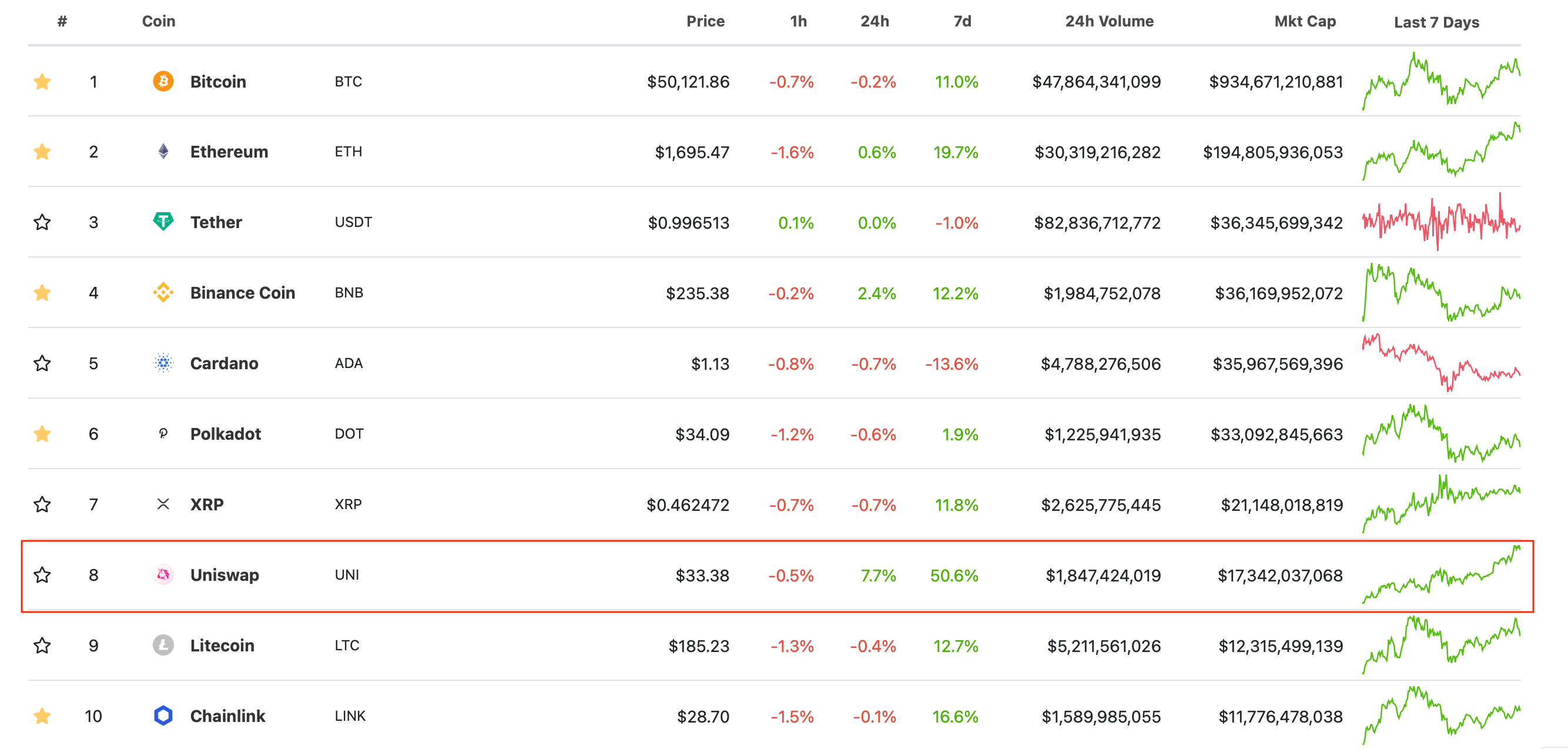Click Cardano 7d change -13.6%
Viewport: 1568px width, 749px height.
[x=951, y=364]
